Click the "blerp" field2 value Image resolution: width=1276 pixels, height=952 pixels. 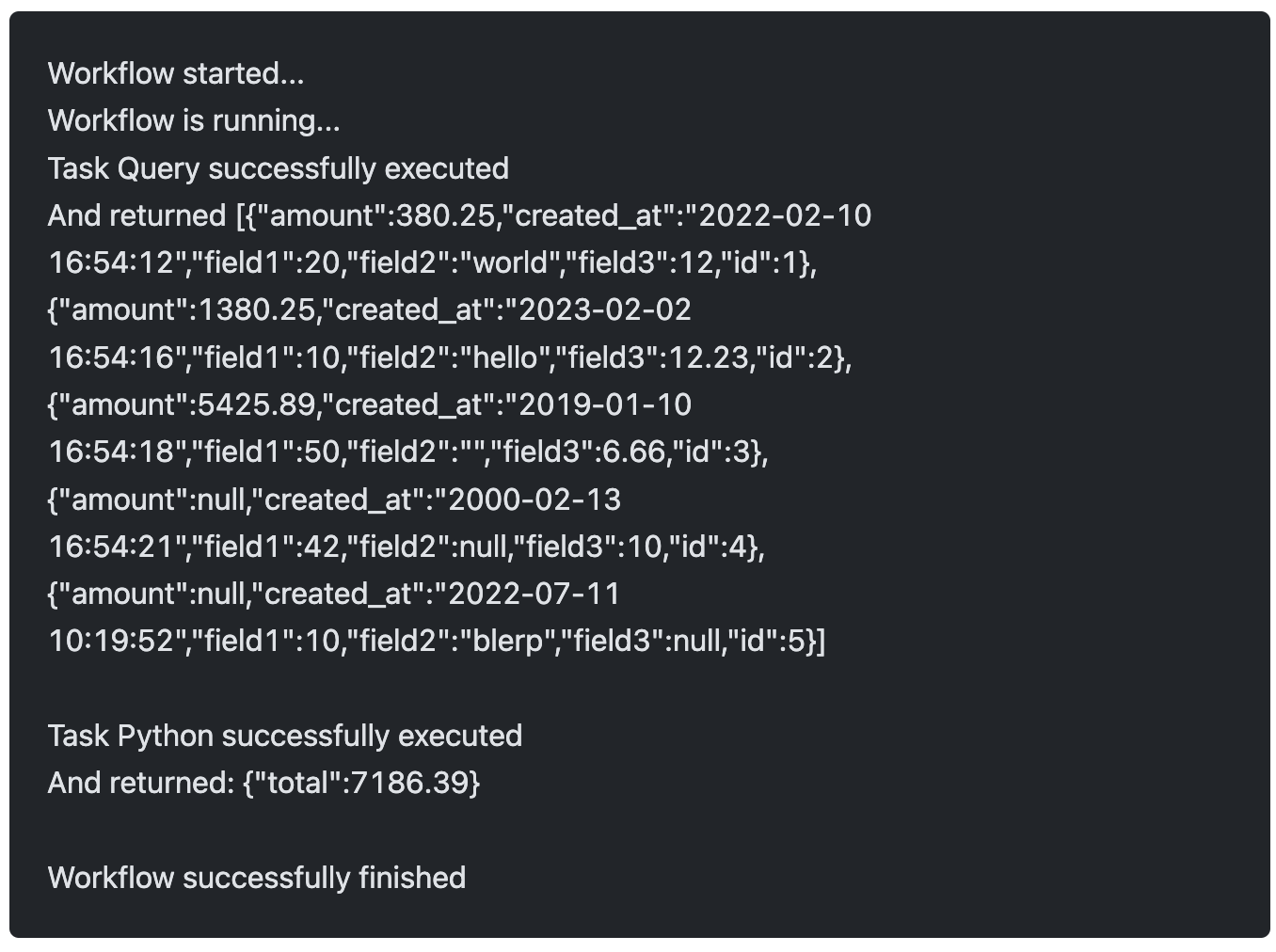point(508,641)
